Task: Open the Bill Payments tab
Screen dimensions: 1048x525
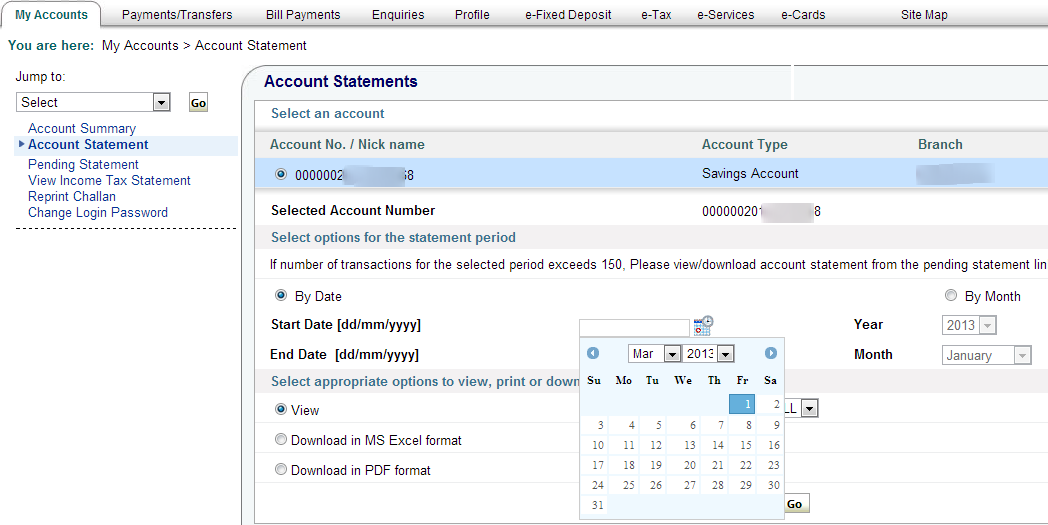Action: (303, 15)
